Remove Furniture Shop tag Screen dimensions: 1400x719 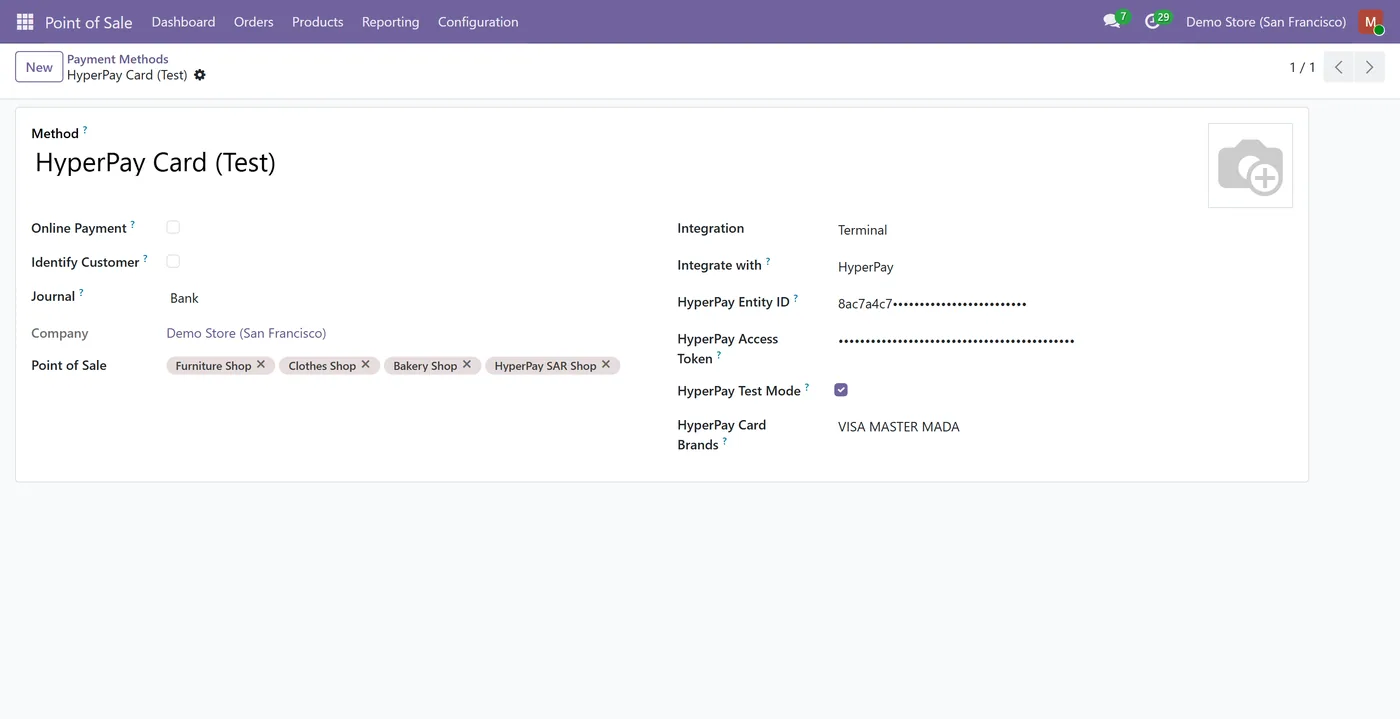[x=261, y=365]
